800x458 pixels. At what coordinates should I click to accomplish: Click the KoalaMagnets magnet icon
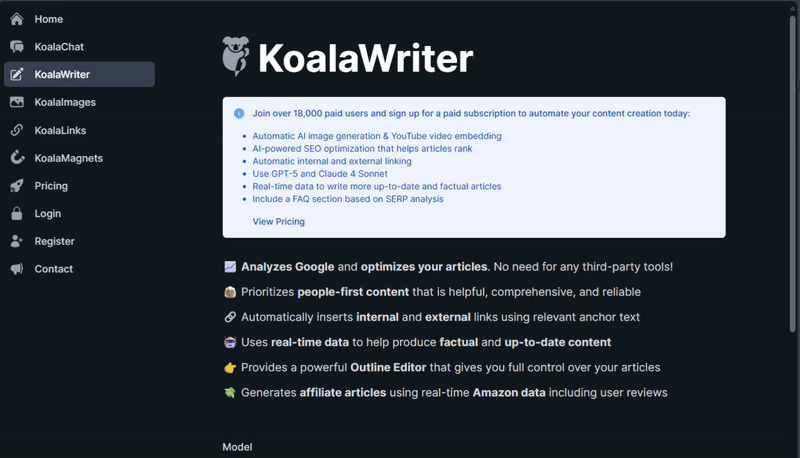[16, 158]
